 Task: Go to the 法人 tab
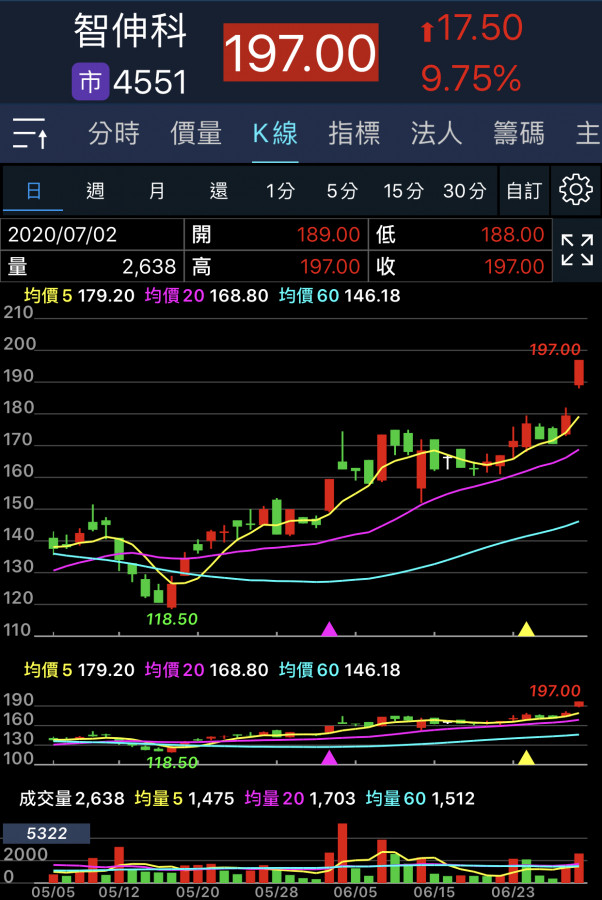click(x=436, y=133)
